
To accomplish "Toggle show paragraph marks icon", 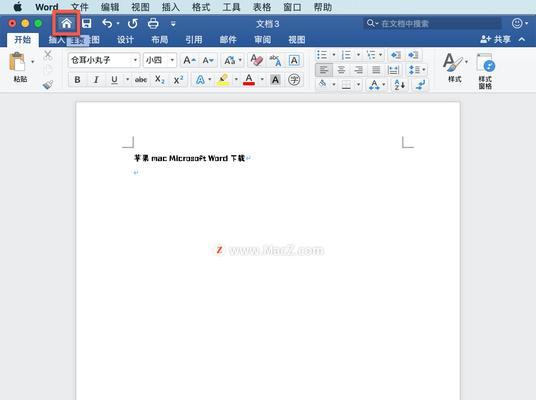I will 420,84.
